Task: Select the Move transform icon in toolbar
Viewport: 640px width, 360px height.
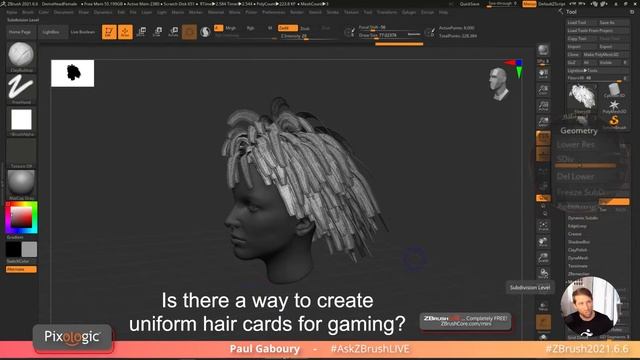Action: point(141,32)
